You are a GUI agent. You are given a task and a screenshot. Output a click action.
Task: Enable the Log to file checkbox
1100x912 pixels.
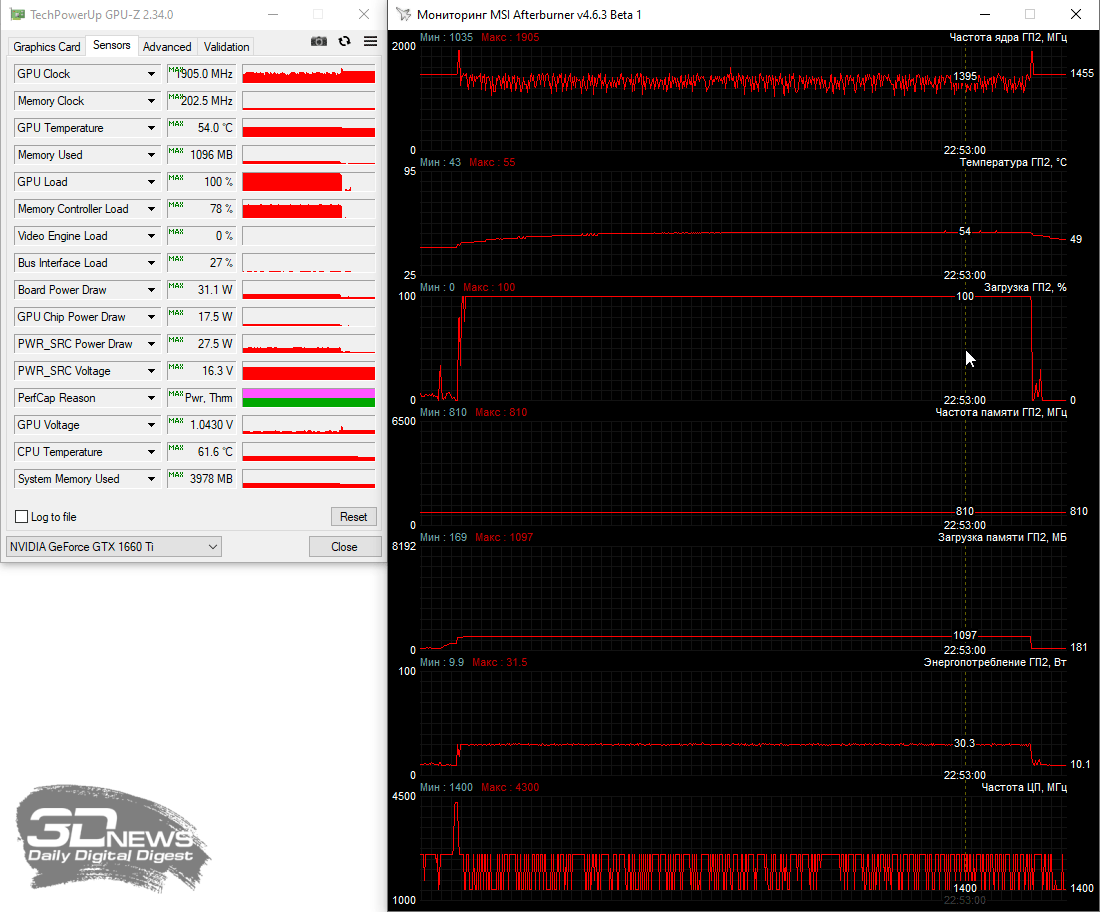tap(22, 516)
